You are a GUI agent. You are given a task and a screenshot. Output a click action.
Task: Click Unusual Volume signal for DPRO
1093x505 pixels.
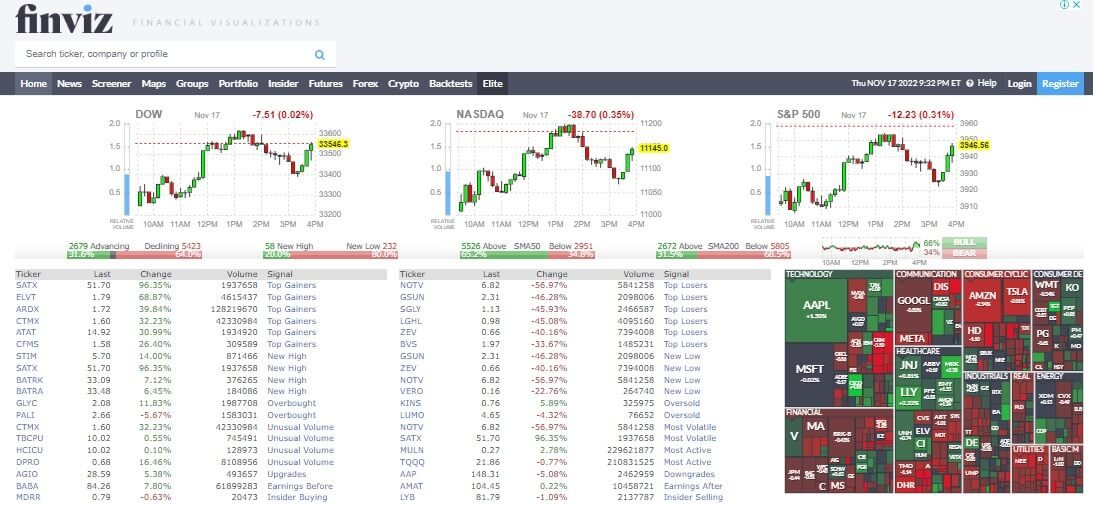pos(300,462)
